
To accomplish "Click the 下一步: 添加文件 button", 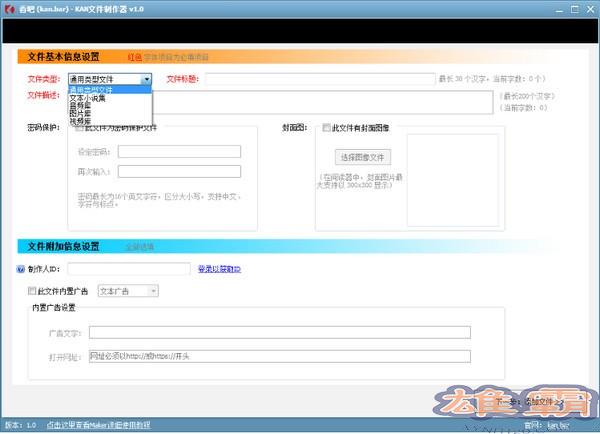I will 530,402.
